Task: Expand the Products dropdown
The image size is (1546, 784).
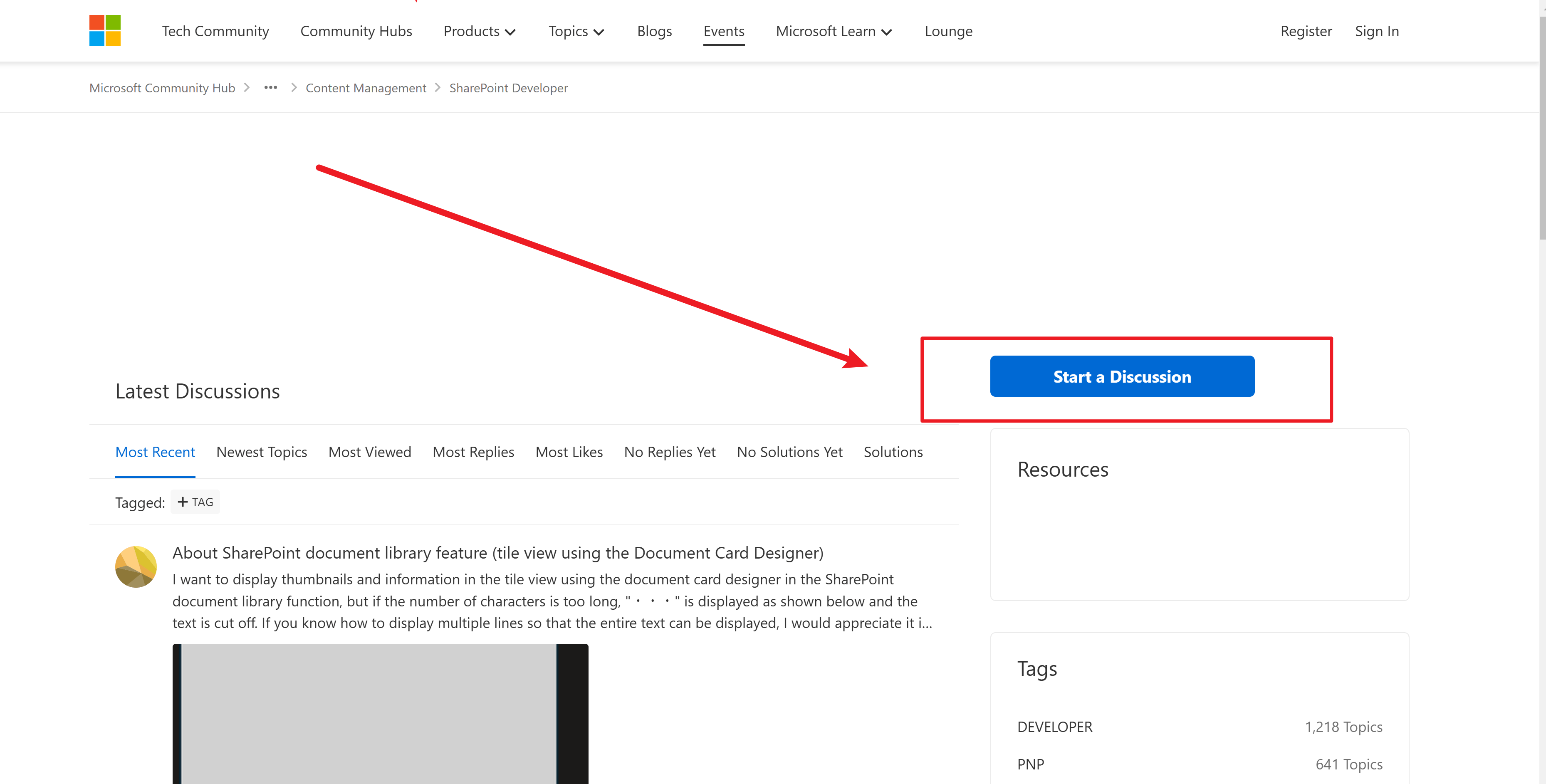Action: [480, 31]
